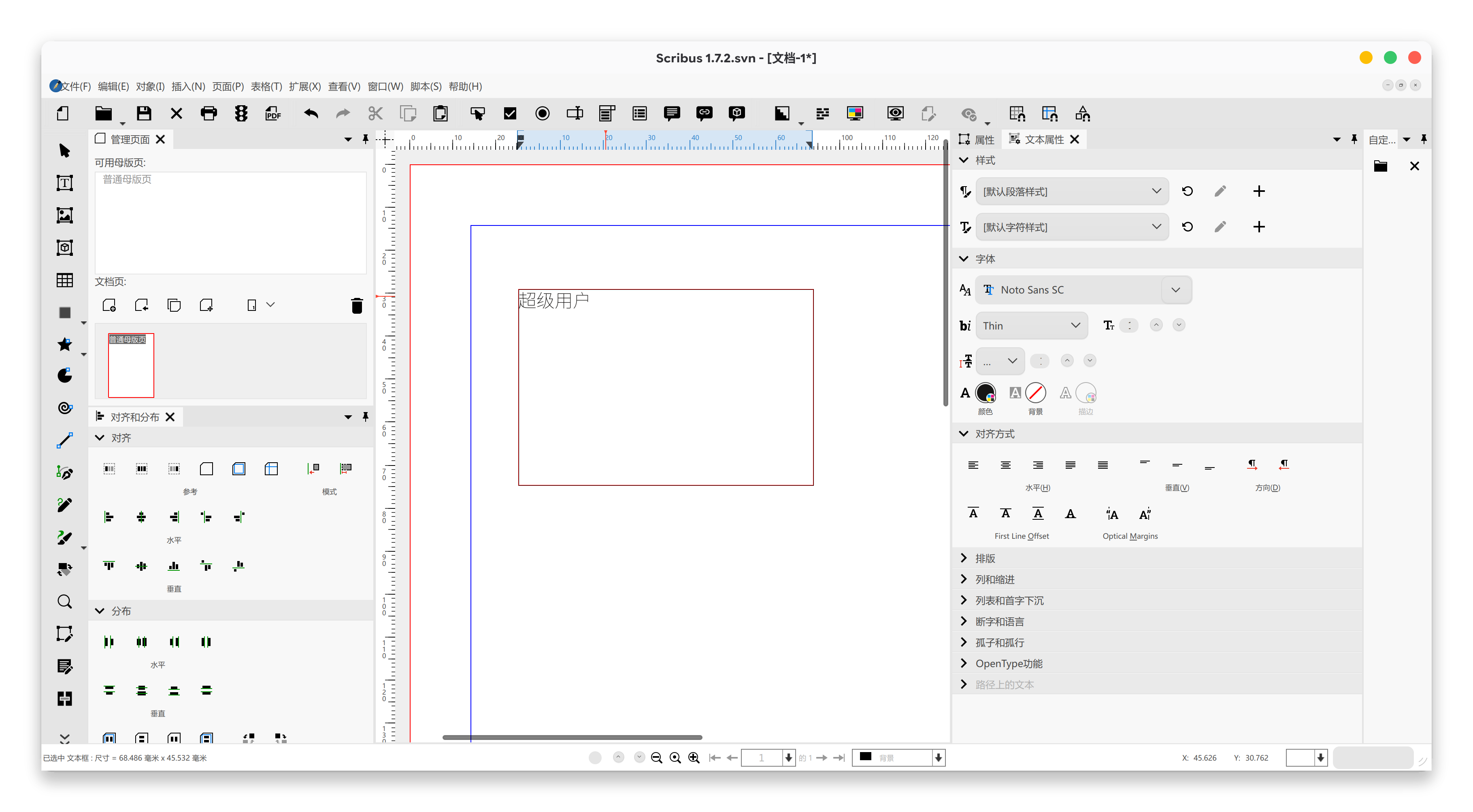Click the Preflight Verifier traffic light icon
1473x812 pixels.
(241, 114)
